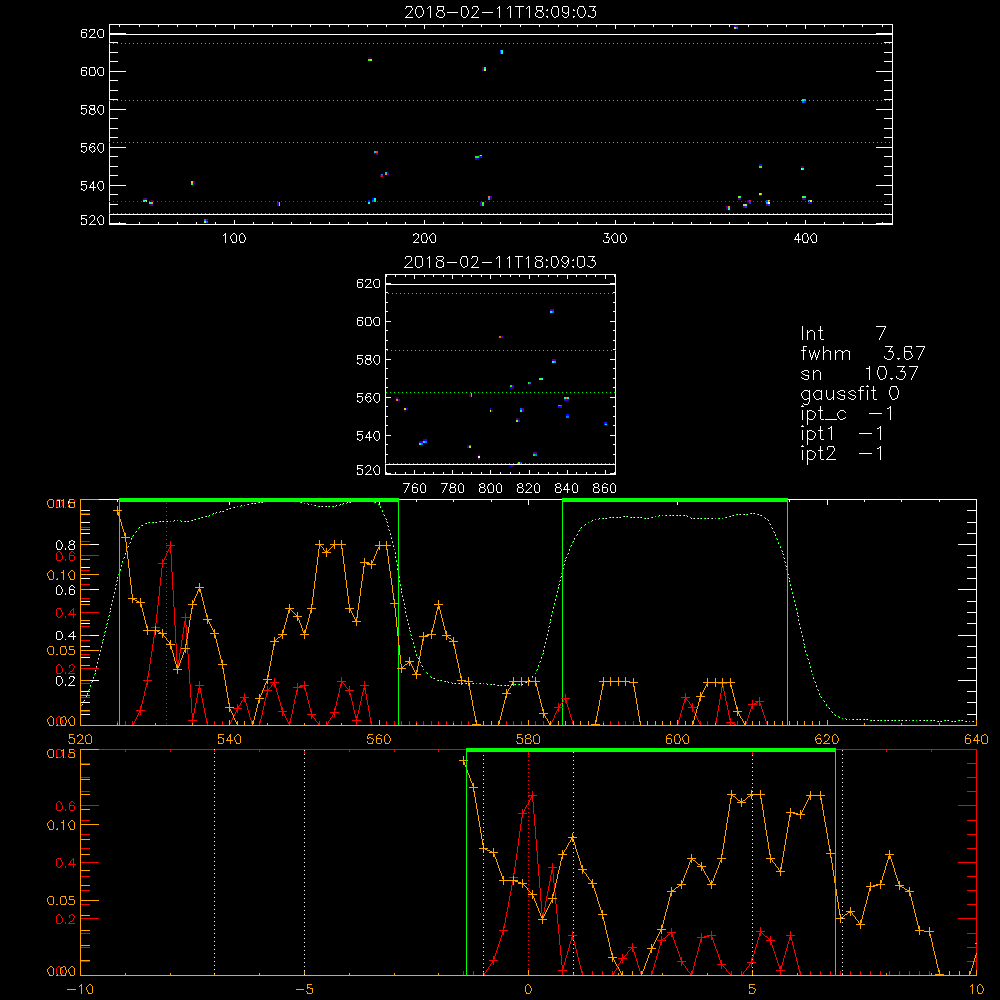
Task: Select the 'sn 10.37' readout line
Action: pyautogui.click(x=859, y=373)
